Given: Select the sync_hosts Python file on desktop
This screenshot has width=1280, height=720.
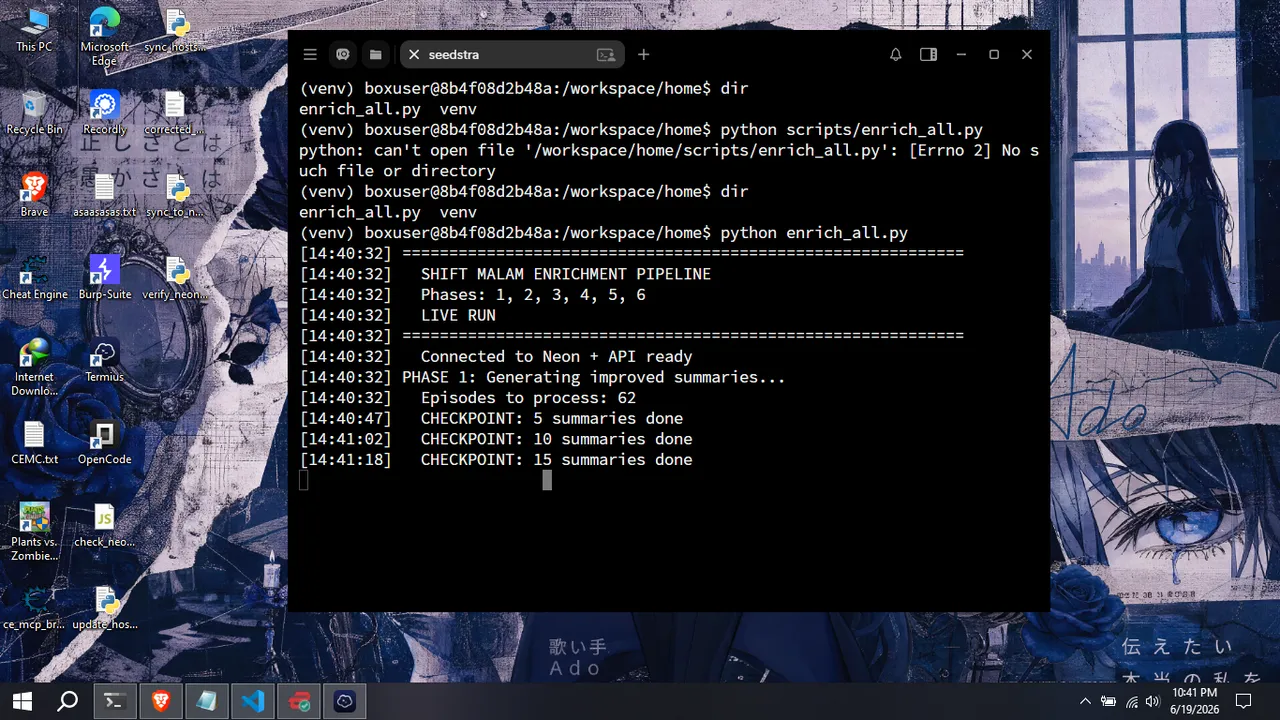Looking at the screenshot, I should (x=176, y=30).
